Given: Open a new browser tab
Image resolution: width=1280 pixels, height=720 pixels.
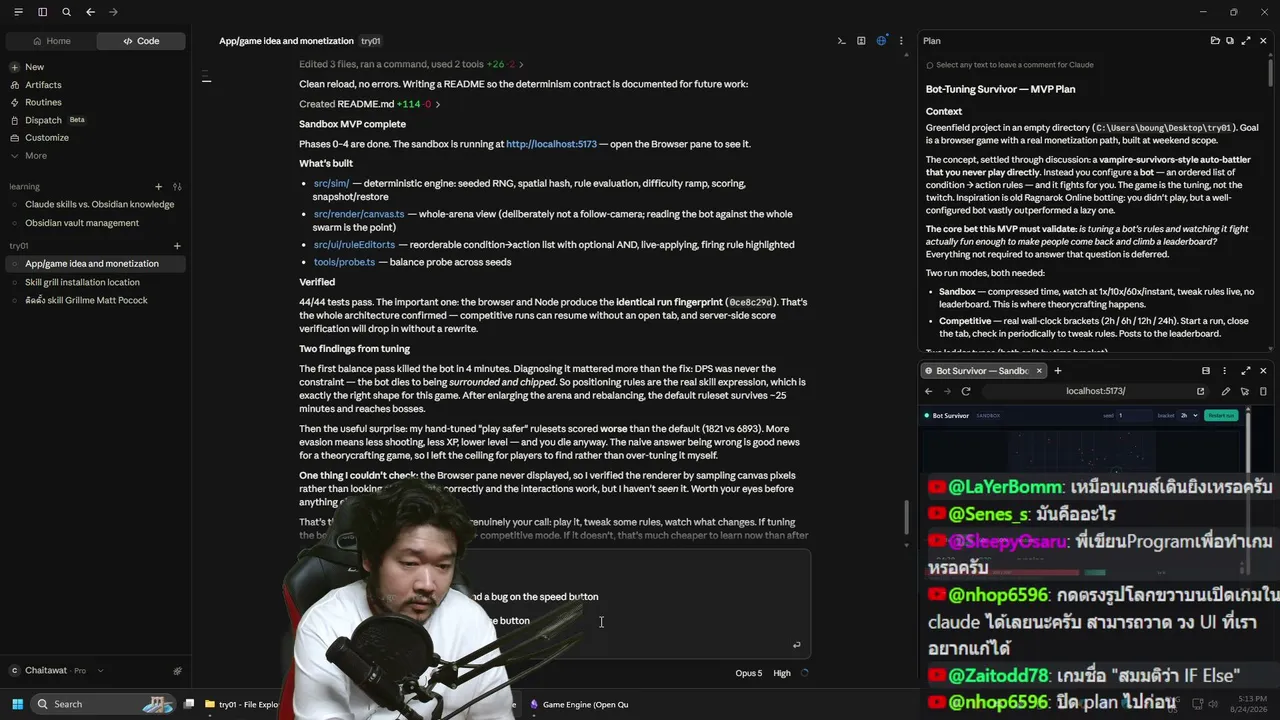Looking at the screenshot, I should [1058, 371].
